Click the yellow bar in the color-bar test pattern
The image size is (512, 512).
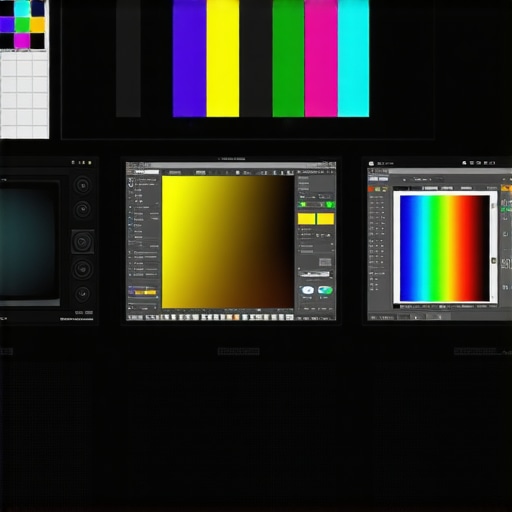pos(223,58)
